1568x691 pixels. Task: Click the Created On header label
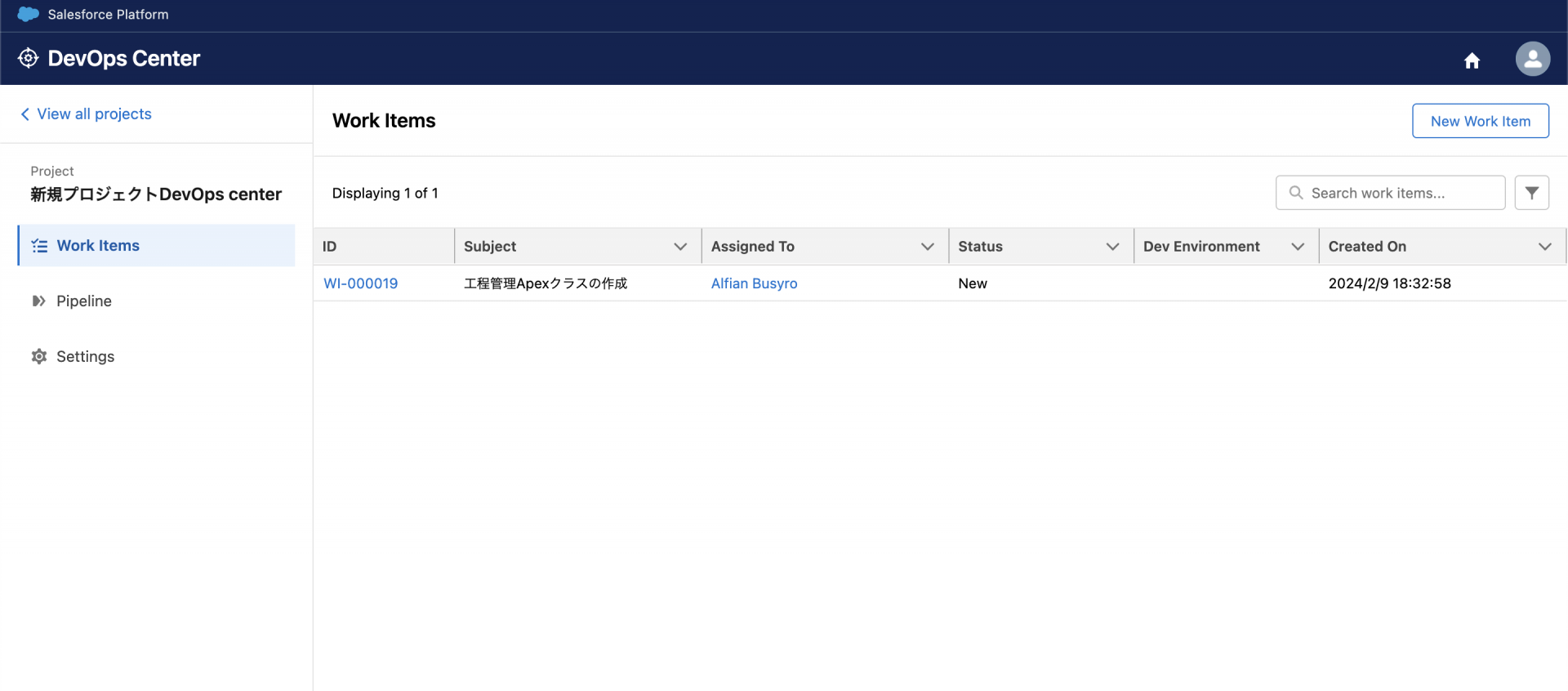coord(1367,247)
